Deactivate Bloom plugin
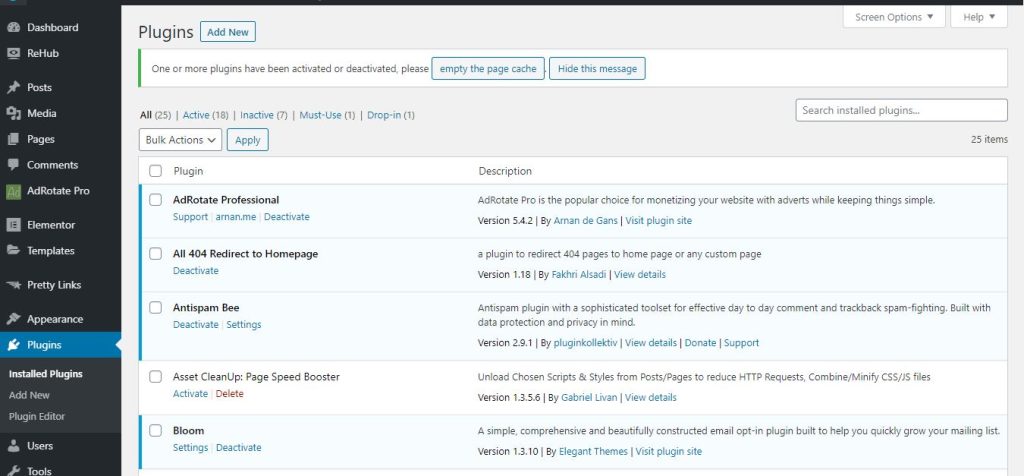 [238, 447]
